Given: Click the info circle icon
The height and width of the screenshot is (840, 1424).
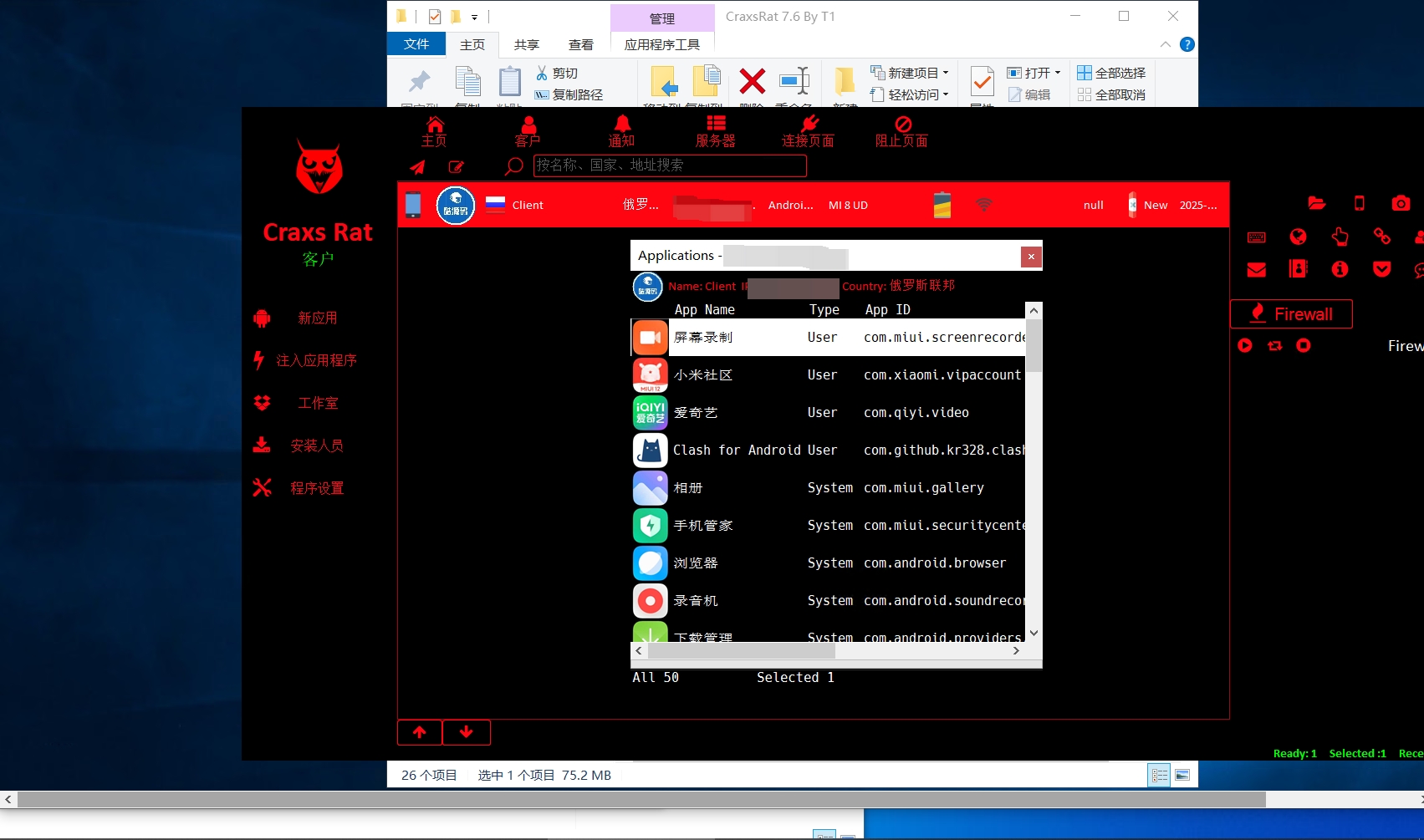Looking at the screenshot, I should pos(1340,269).
